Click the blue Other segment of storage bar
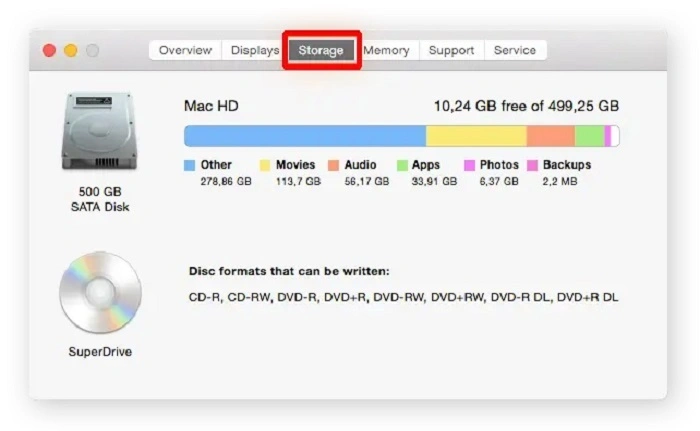 (x=305, y=136)
